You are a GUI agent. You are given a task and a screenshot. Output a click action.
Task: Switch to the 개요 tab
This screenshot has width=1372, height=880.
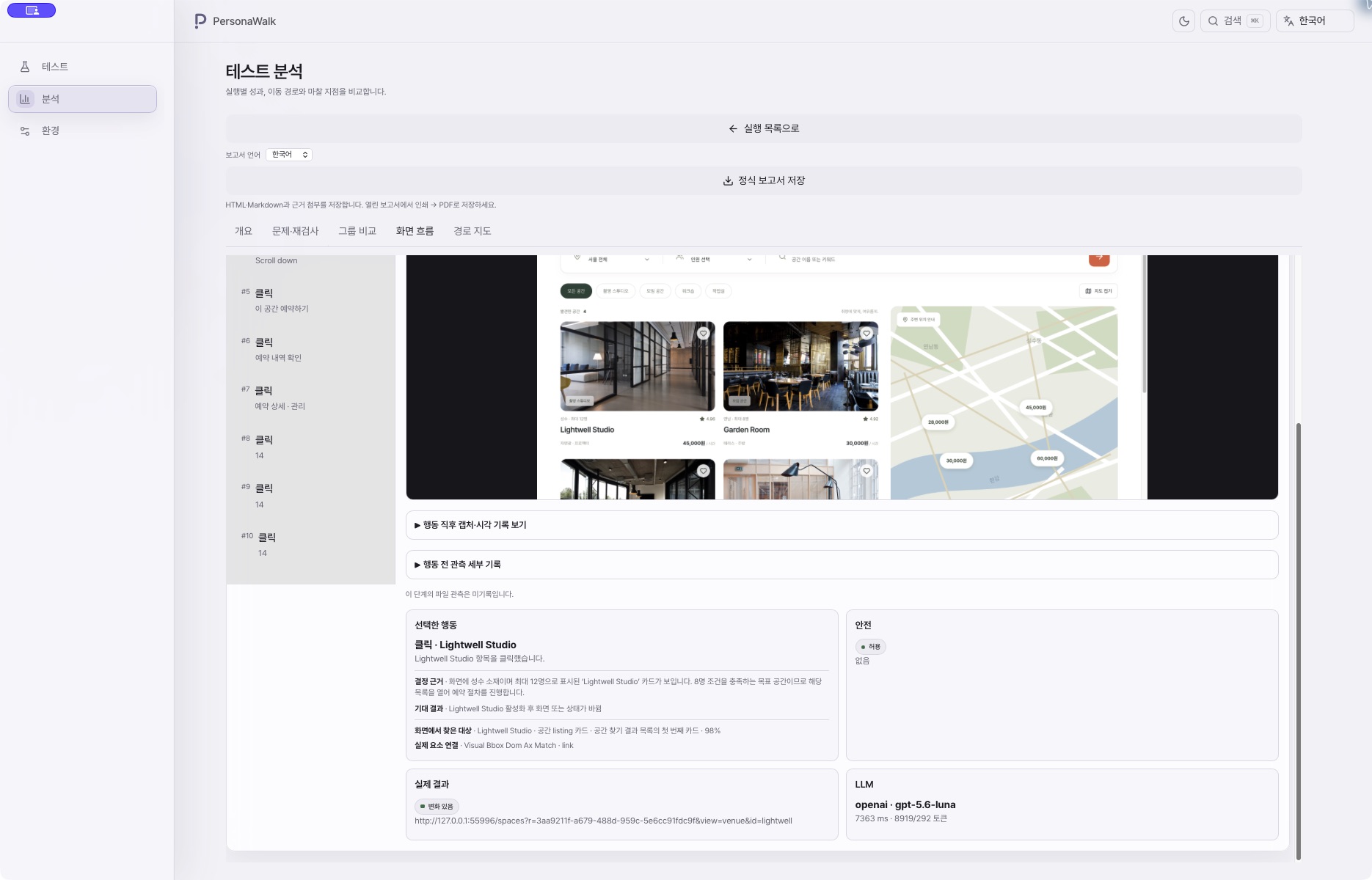[243, 231]
